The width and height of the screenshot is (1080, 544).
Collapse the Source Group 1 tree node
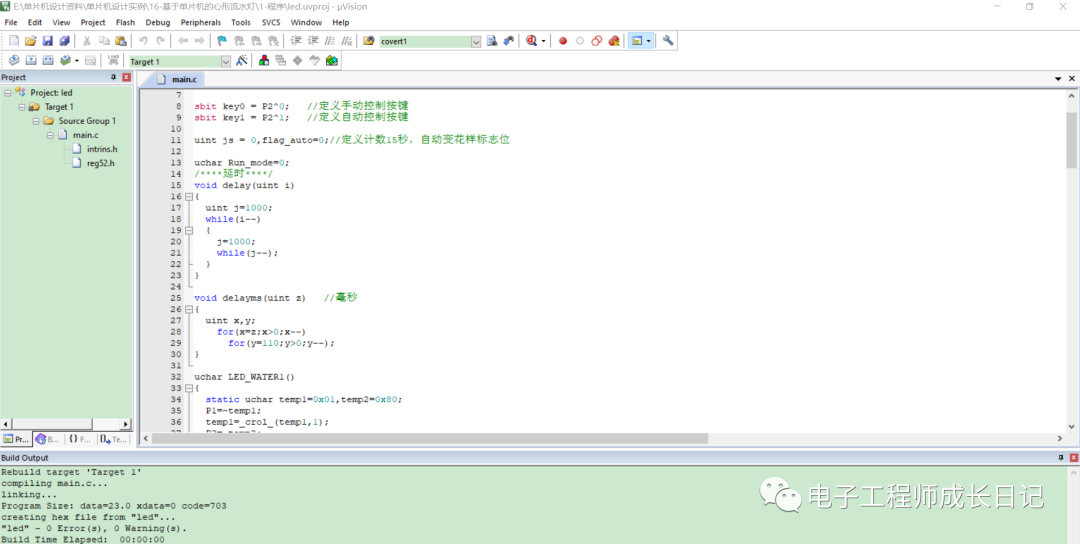click(x=36, y=121)
